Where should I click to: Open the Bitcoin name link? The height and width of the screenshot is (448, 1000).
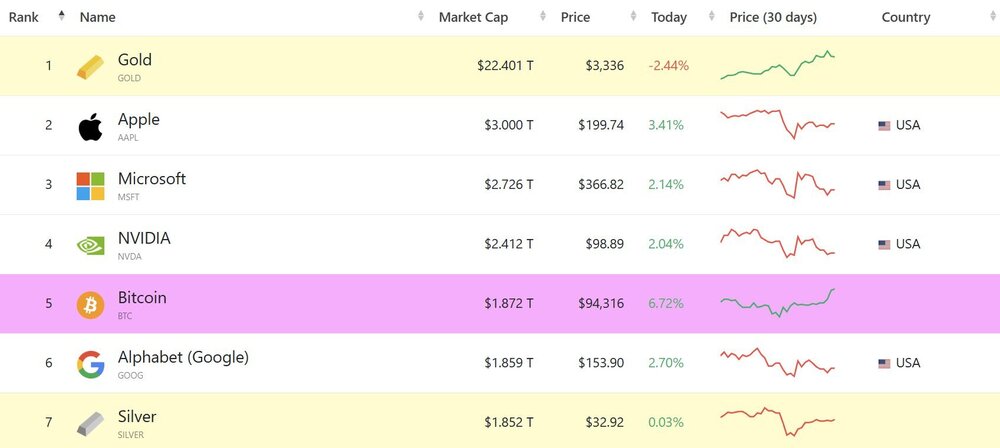142,298
